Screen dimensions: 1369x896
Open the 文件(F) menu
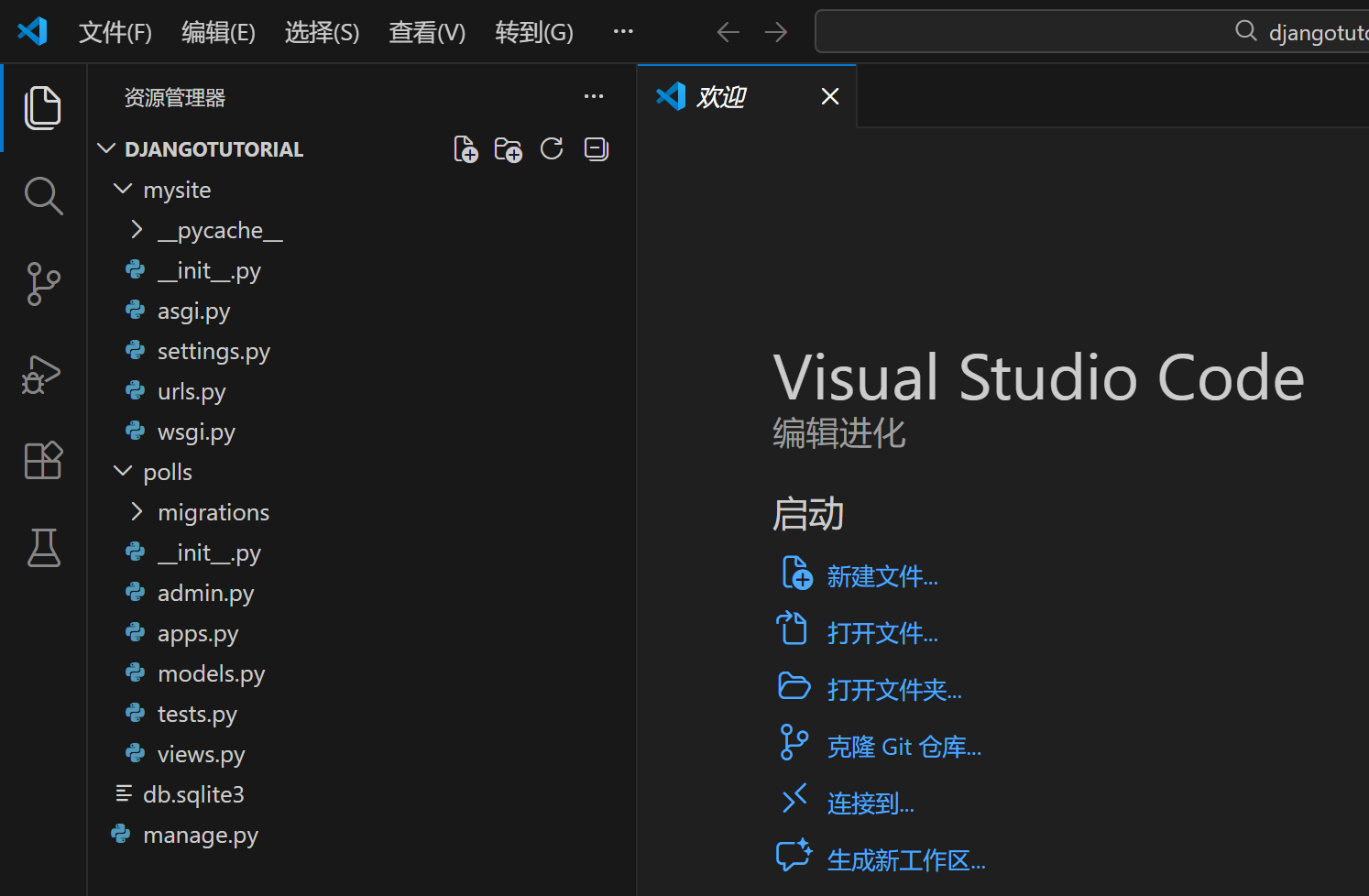click(x=115, y=32)
